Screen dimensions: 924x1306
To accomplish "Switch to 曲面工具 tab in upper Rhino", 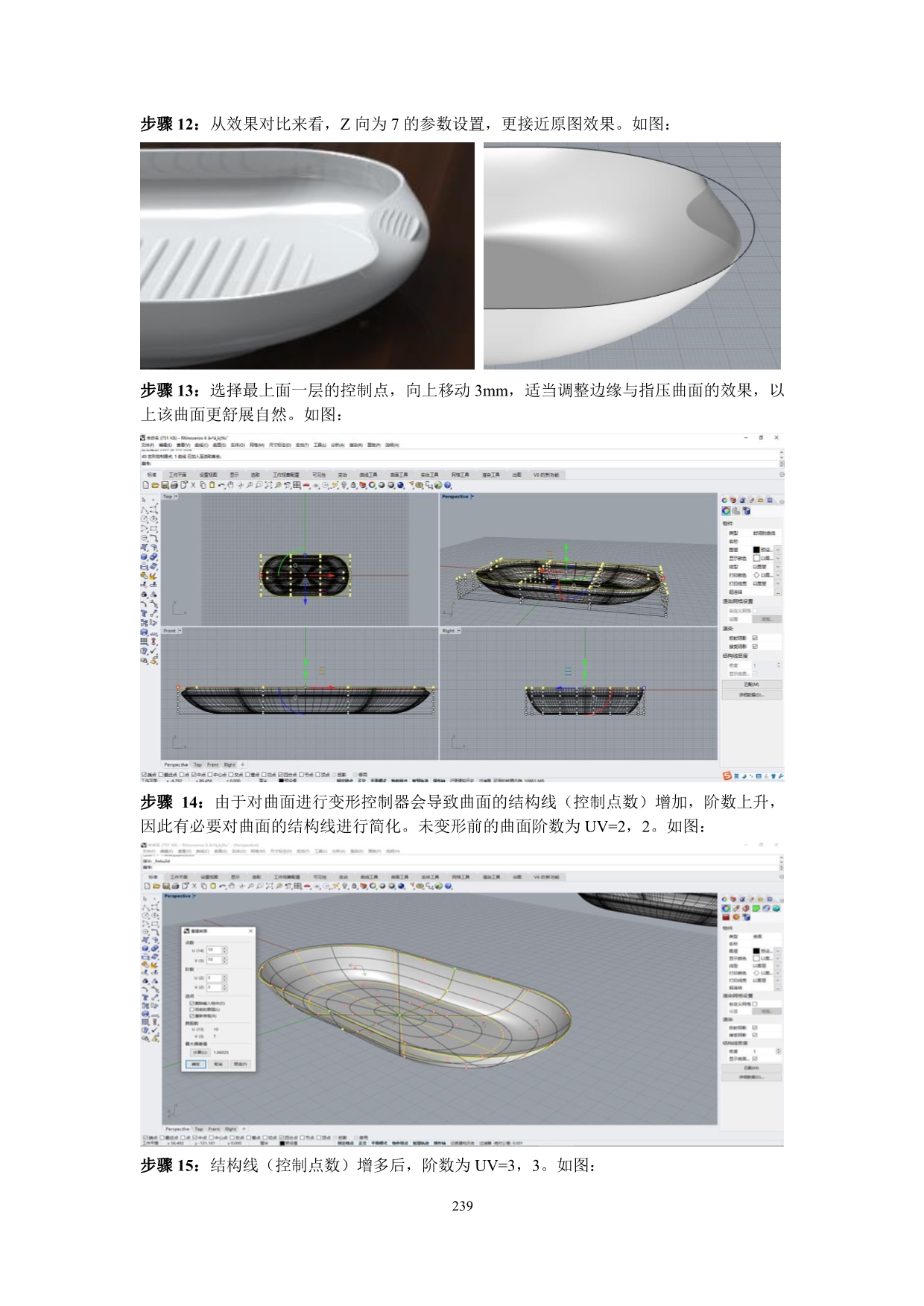I will (399, 475).
